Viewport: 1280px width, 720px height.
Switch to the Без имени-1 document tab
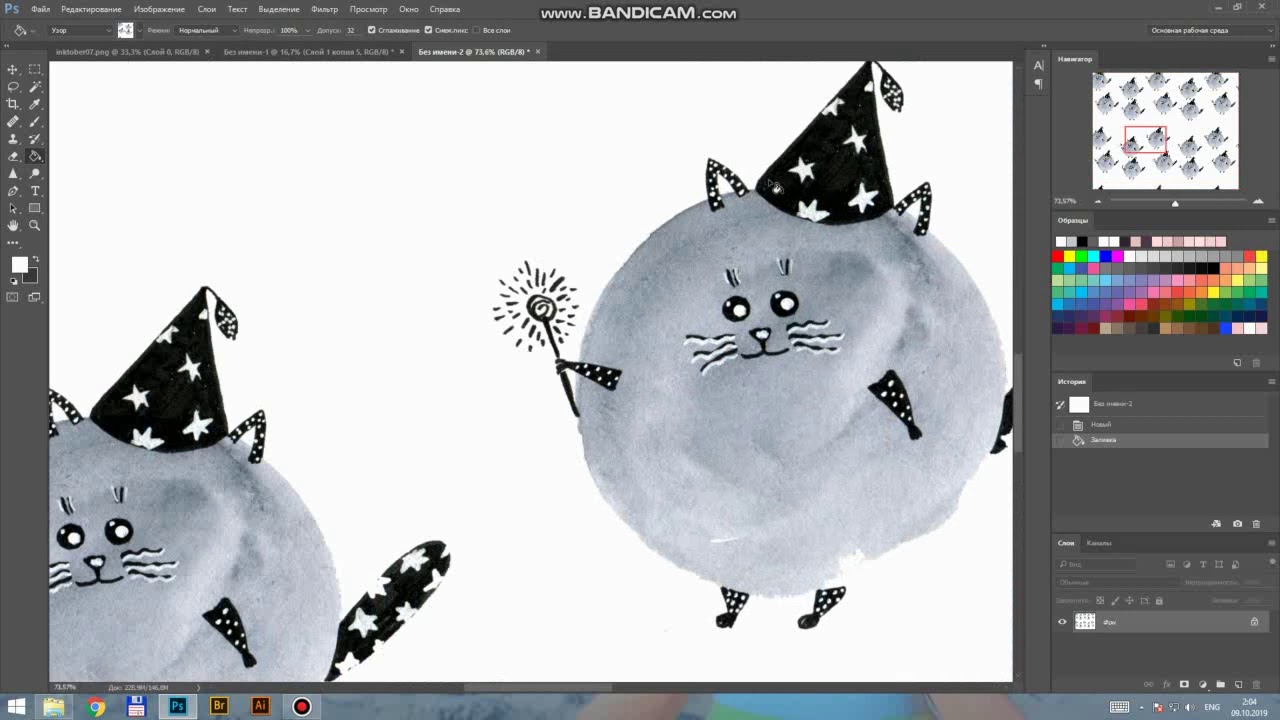click(310, 51)
